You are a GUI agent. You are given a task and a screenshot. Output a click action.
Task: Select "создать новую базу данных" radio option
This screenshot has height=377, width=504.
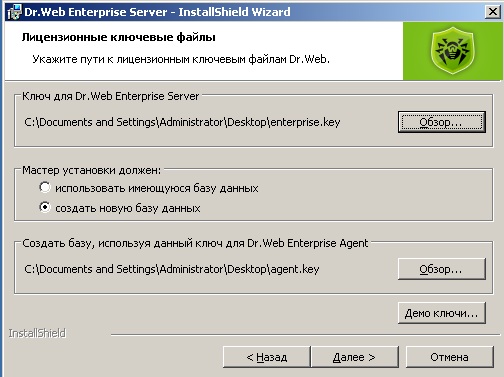[x=45, y=208]
